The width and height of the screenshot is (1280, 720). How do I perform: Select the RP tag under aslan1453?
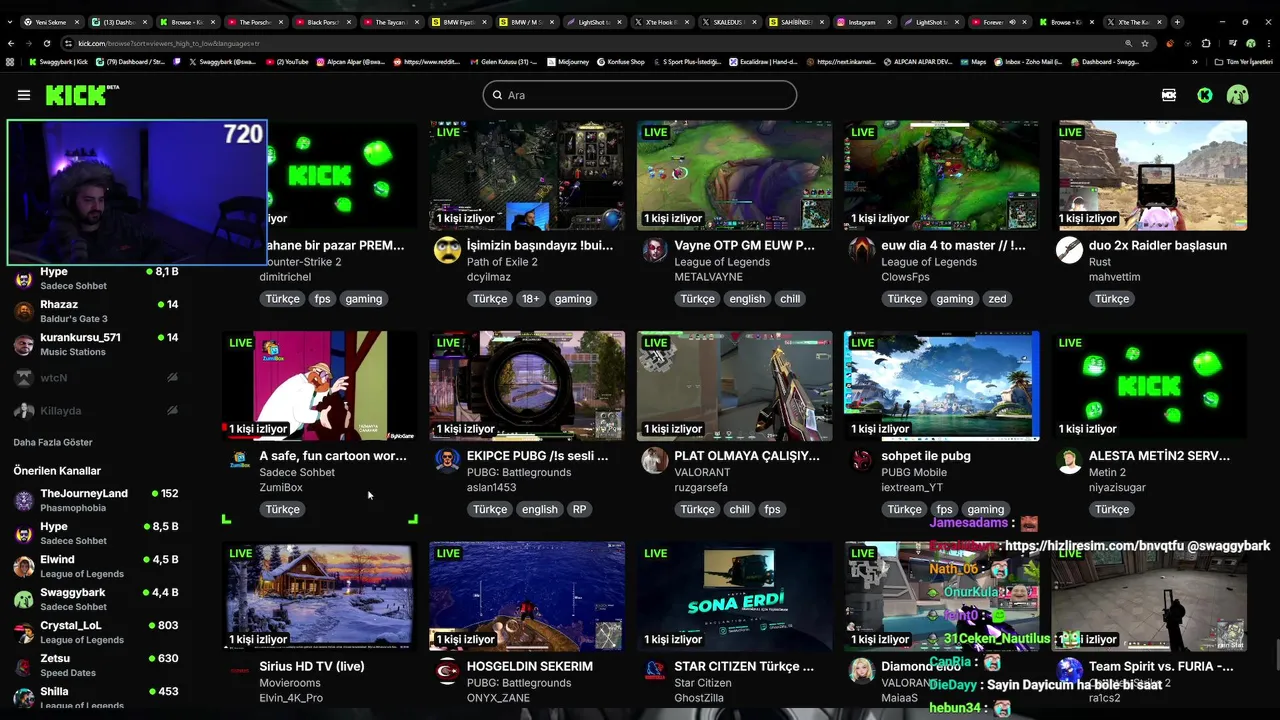pyautogui.click(x=579, y=509)
